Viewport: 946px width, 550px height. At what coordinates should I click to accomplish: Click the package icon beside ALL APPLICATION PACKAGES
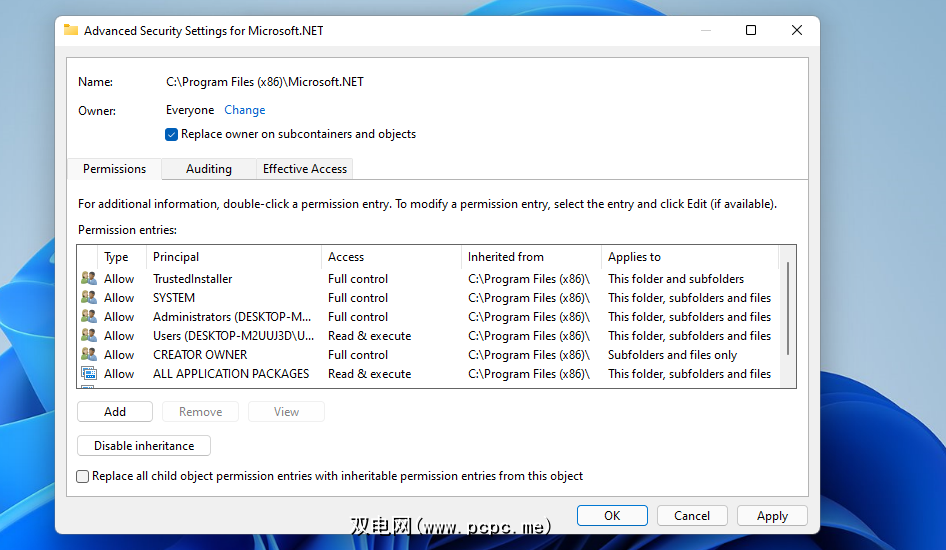89,373
